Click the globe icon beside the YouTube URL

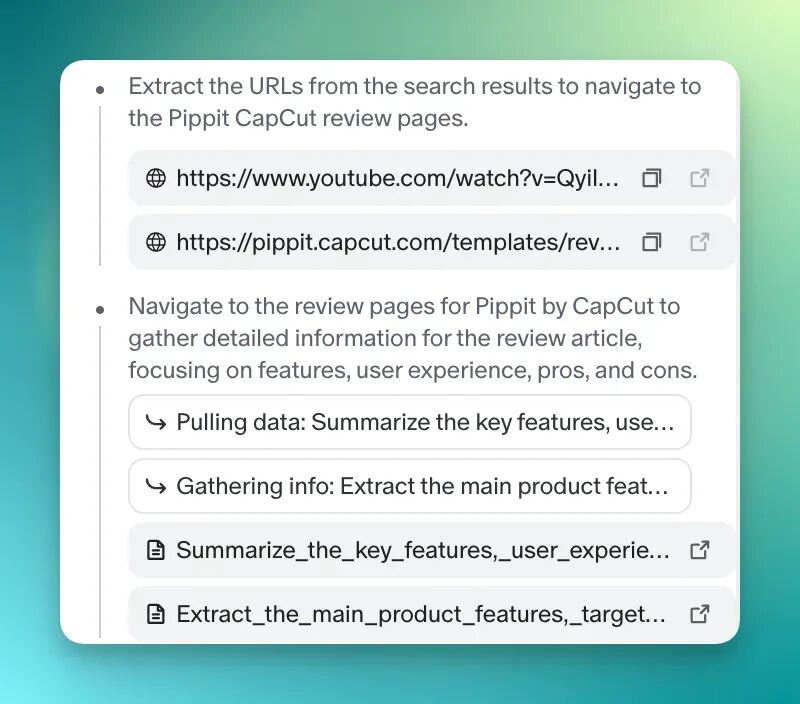156,179
